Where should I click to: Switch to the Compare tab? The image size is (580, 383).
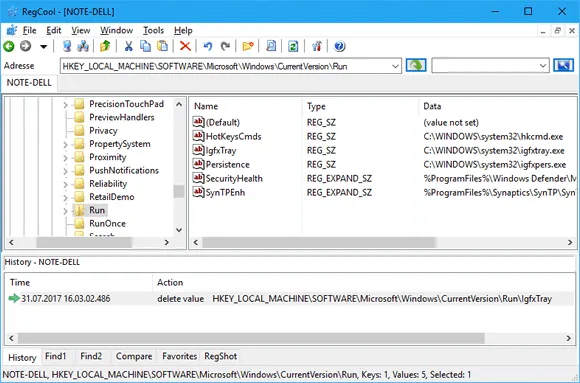pos(134,356)
